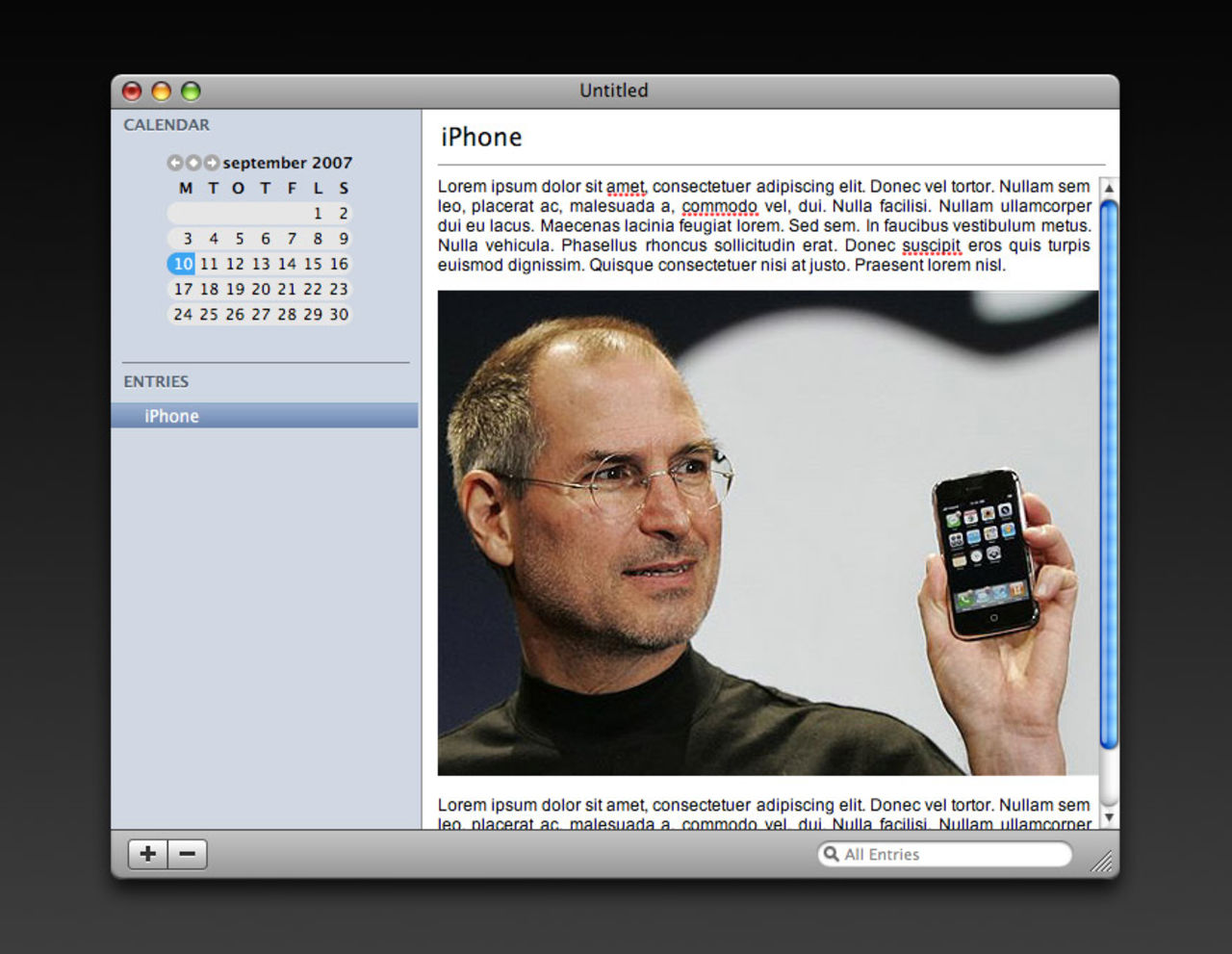Choose day 1 on the calendar
Screen dimensions: 1232x954
pyautogui.click(x=318, y=214)
